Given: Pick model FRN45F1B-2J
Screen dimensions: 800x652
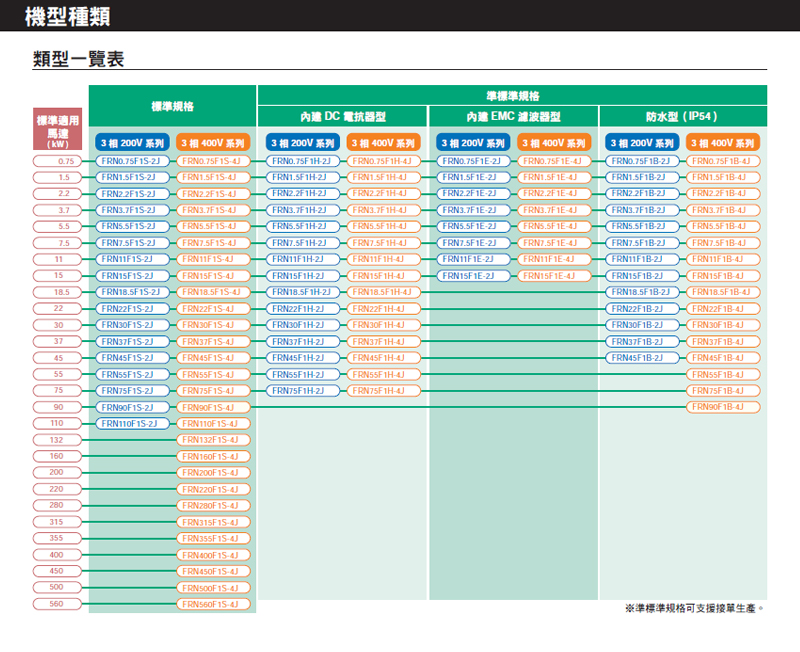Looking at the screenshot, I should point(644,358).
